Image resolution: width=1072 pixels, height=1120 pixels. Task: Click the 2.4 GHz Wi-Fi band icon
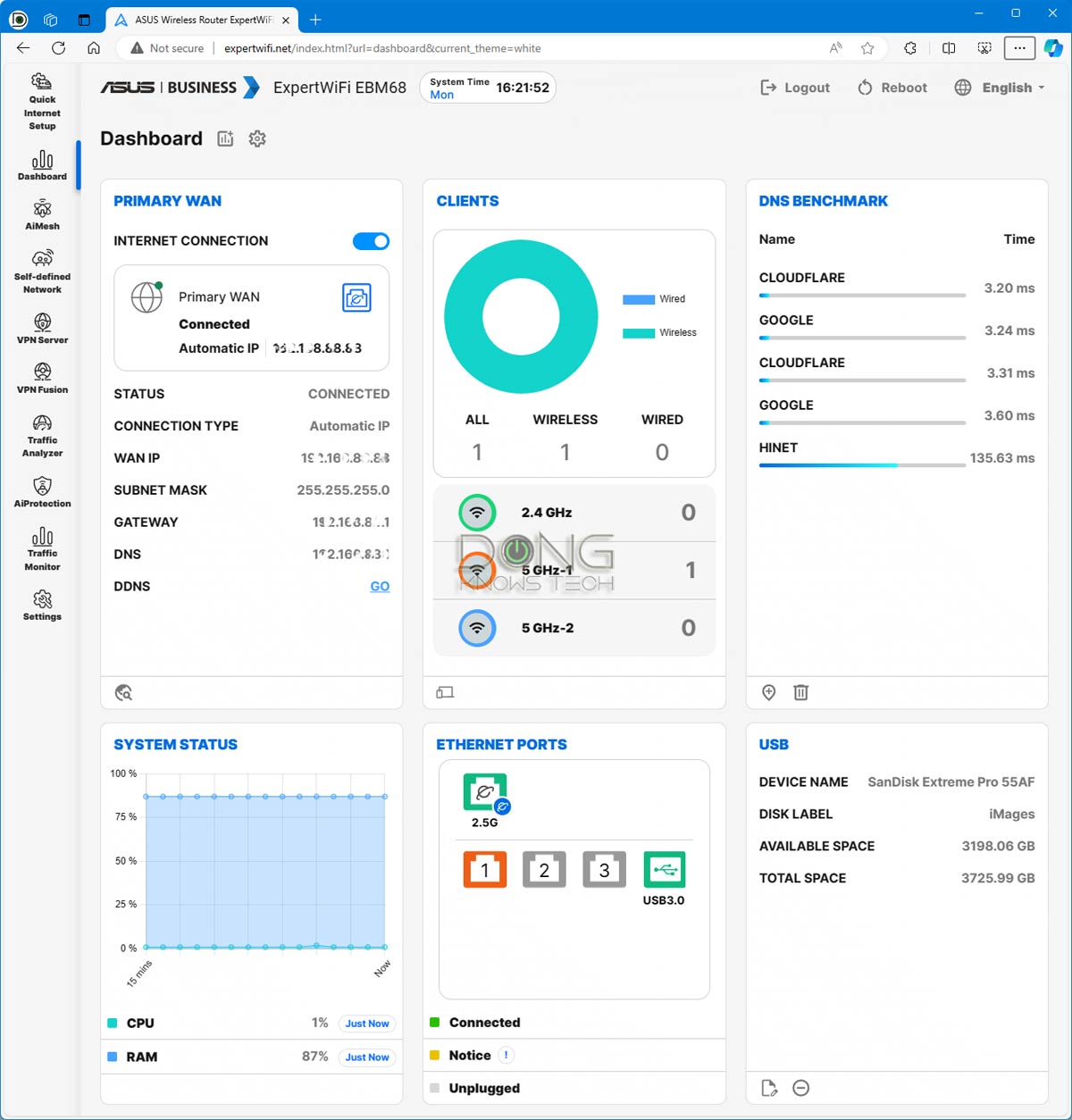pos(477,513)
